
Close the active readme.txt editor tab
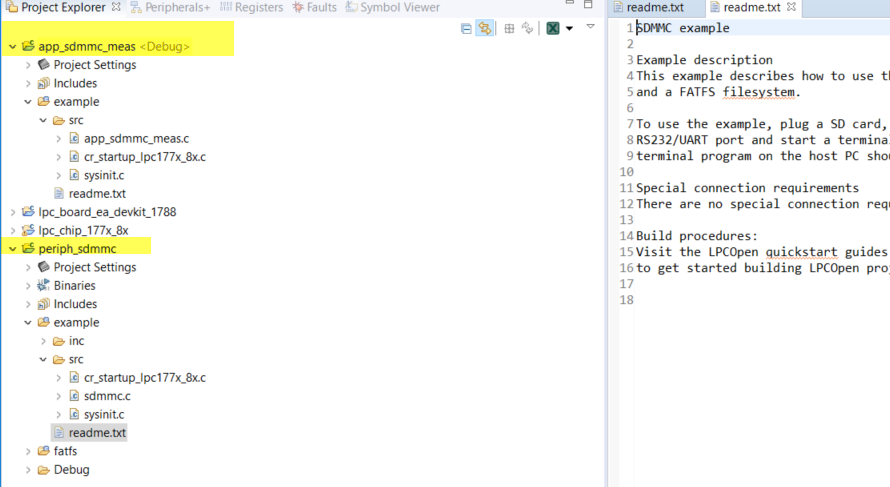coord(791,7)
